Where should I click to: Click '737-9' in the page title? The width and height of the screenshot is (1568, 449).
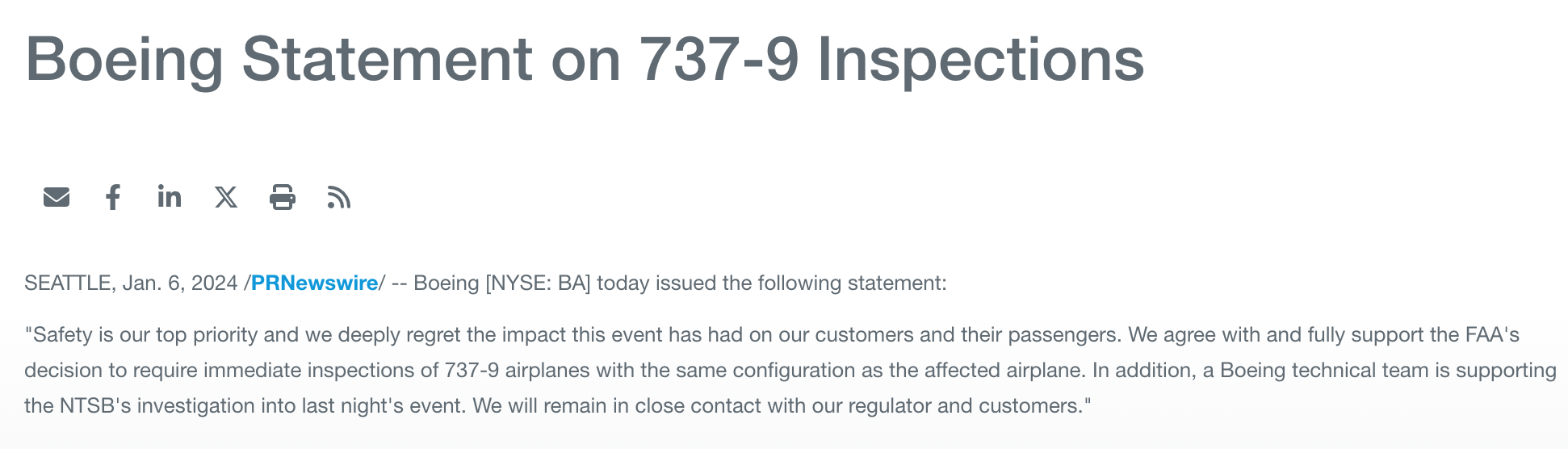pos(719,60)
